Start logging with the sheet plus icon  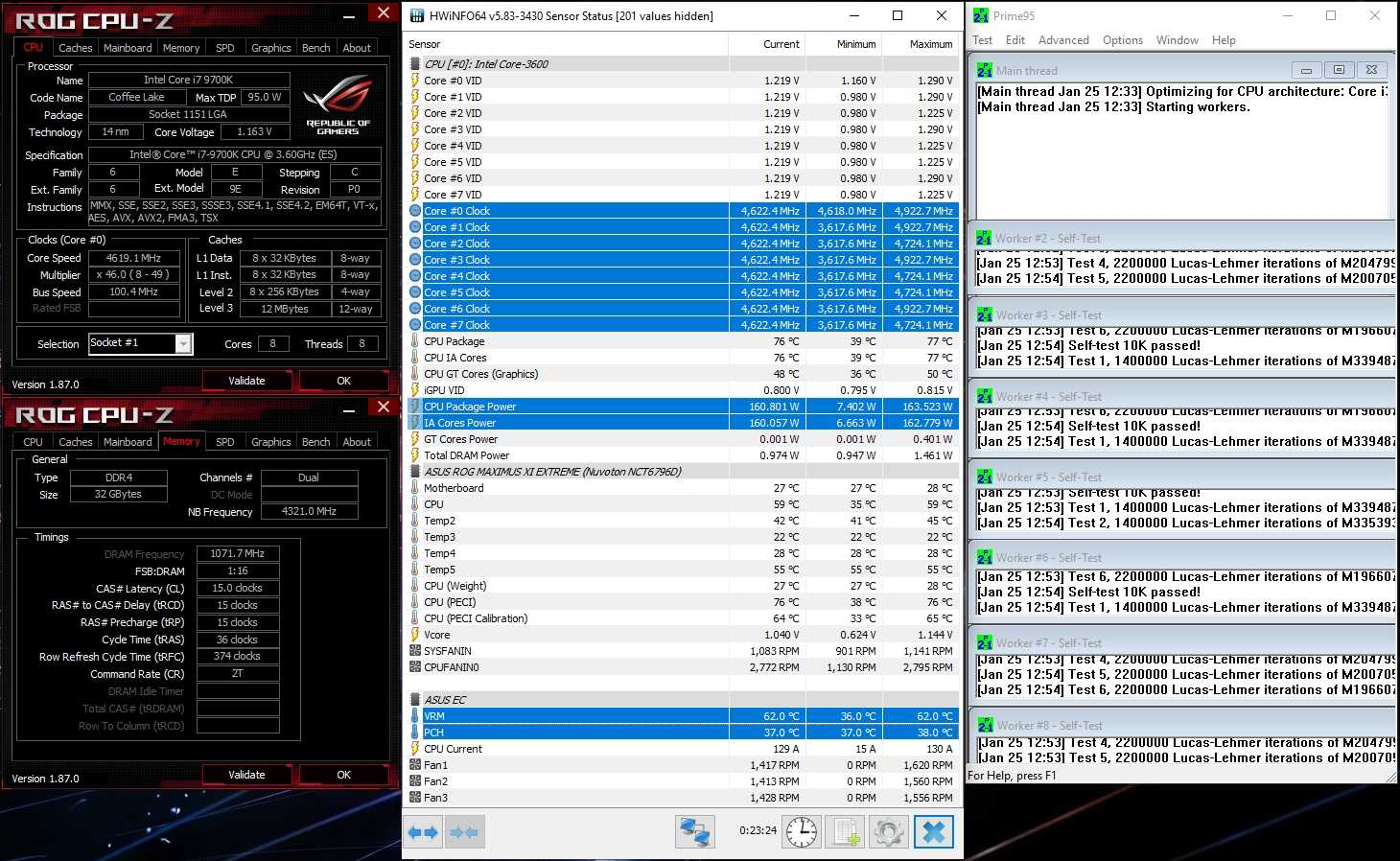click(846, 832)
